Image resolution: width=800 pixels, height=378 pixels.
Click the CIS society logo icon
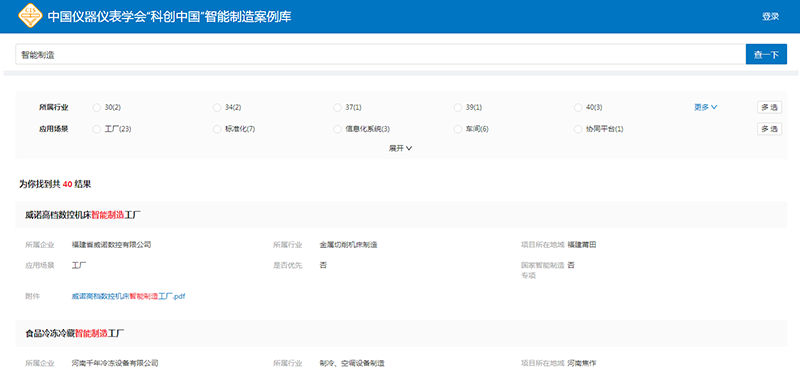(x=30, y=16)
